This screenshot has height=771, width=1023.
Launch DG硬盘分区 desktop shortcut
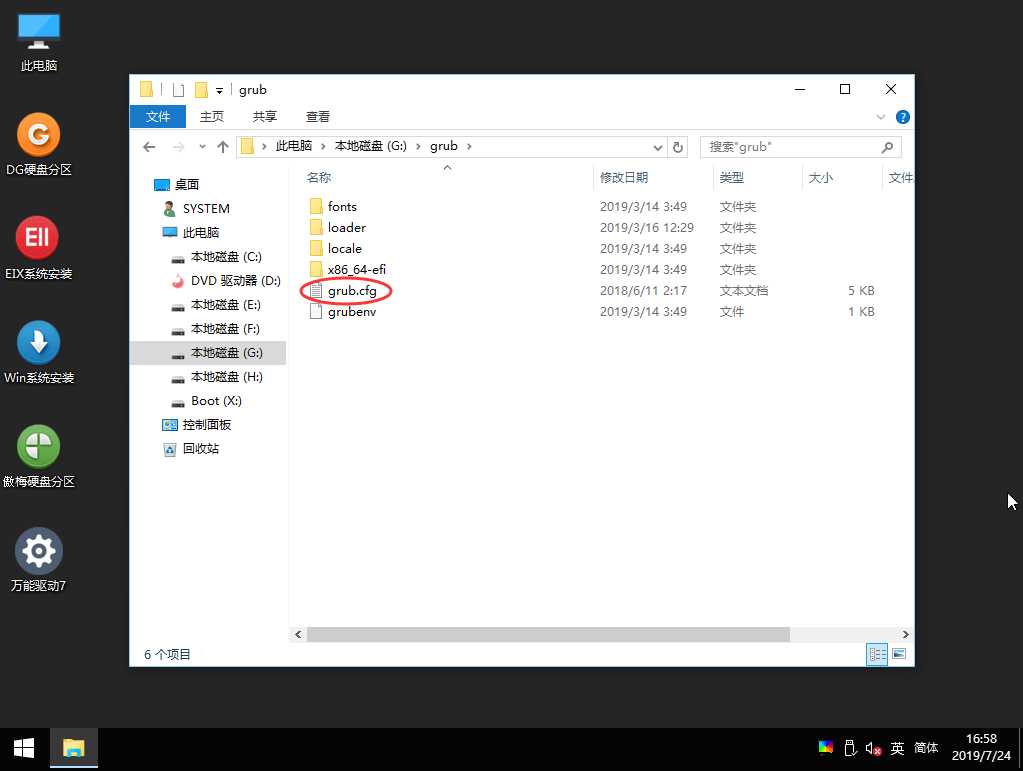point(38,145)
